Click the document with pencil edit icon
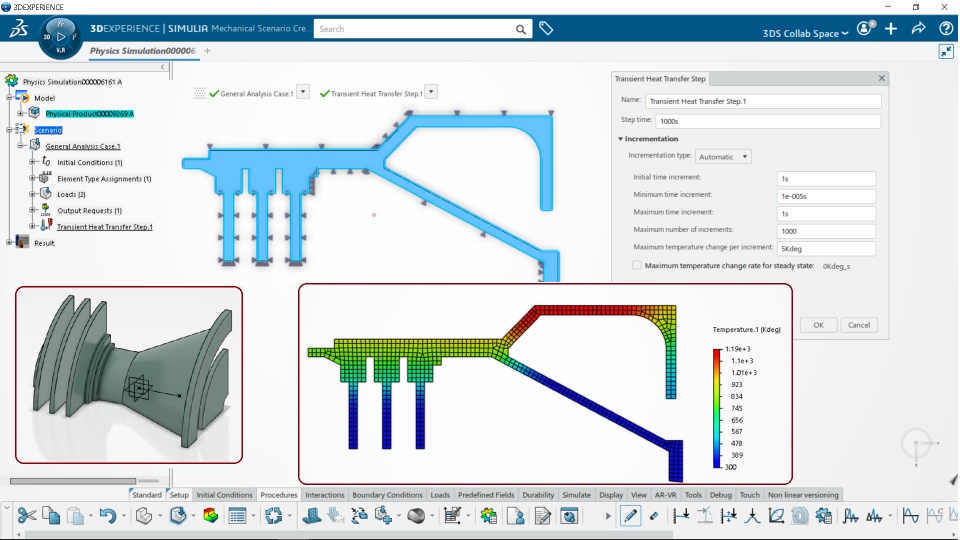Screen dimensions: 960x540 tap(542, 516)
